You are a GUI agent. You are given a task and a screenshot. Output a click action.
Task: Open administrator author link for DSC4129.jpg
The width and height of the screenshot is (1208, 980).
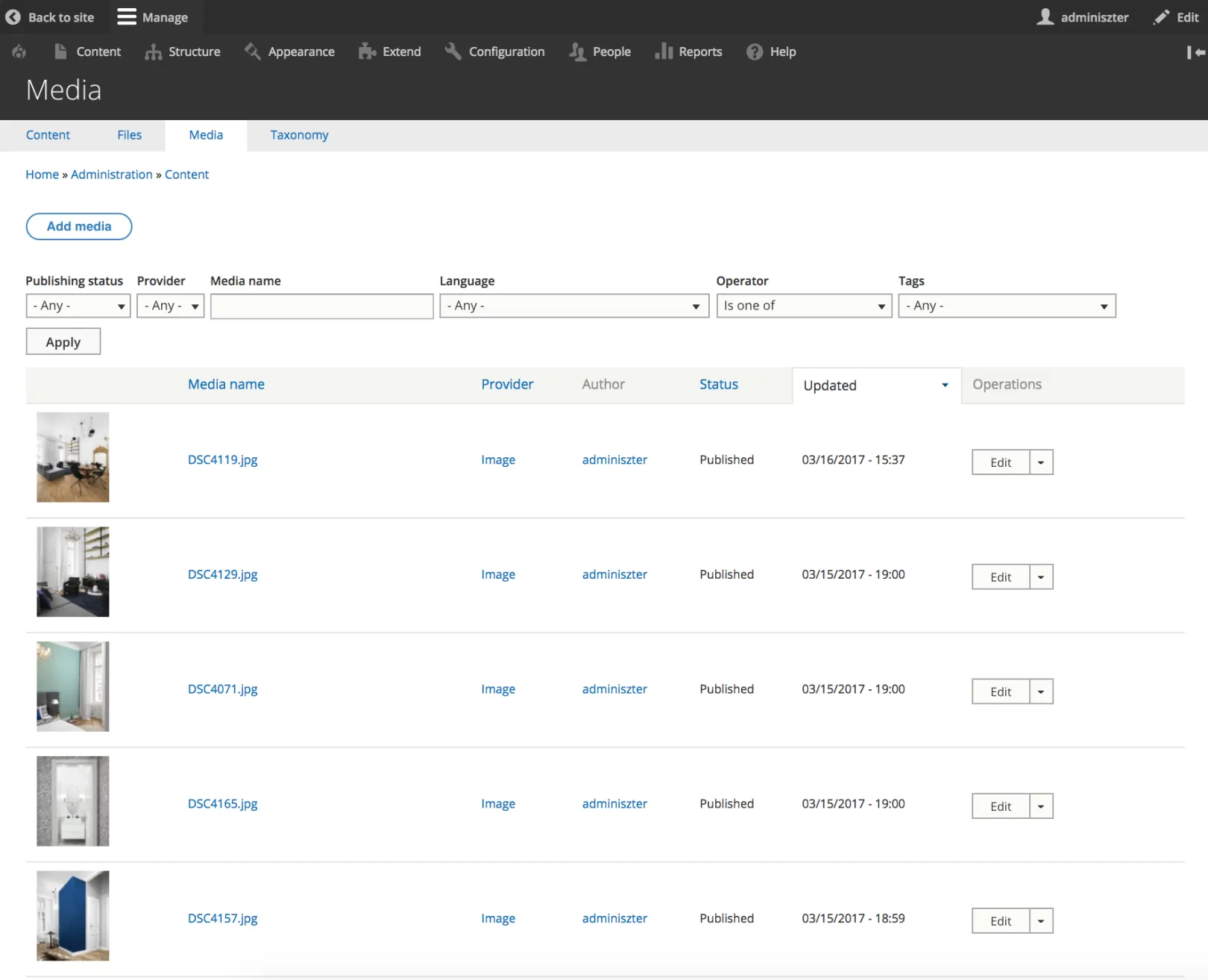pos(615,575)
